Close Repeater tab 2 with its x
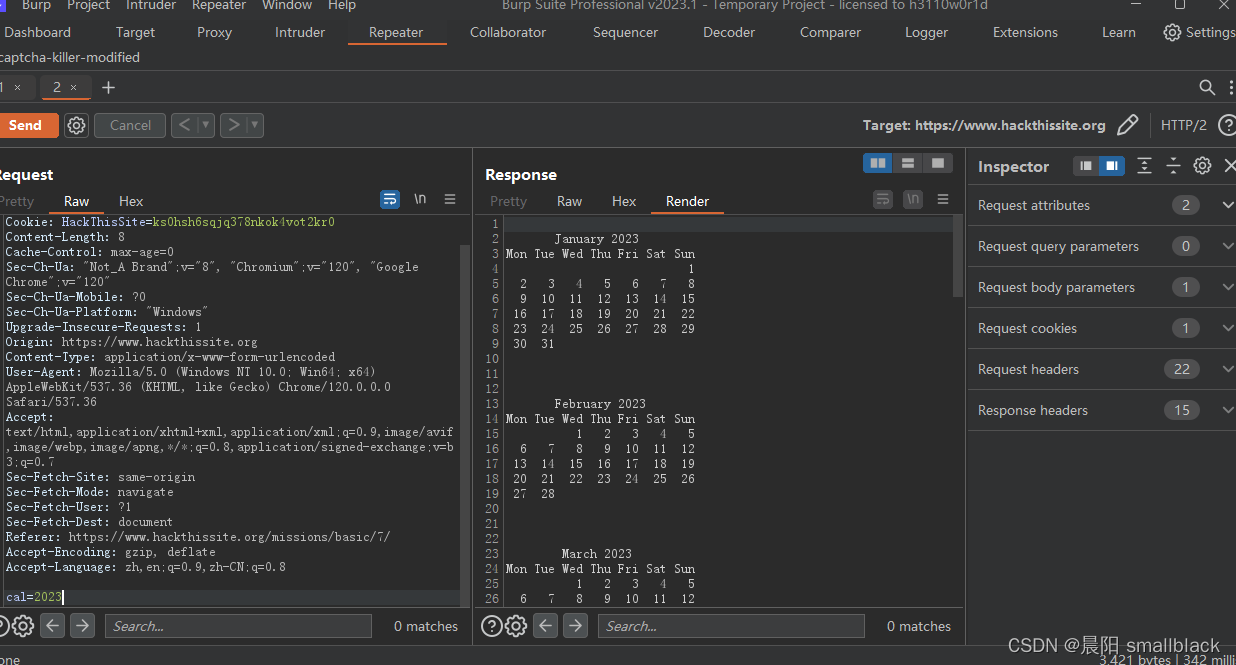Image resolution: width=1236 pixels, height=665 pixels. click(74, 87)
